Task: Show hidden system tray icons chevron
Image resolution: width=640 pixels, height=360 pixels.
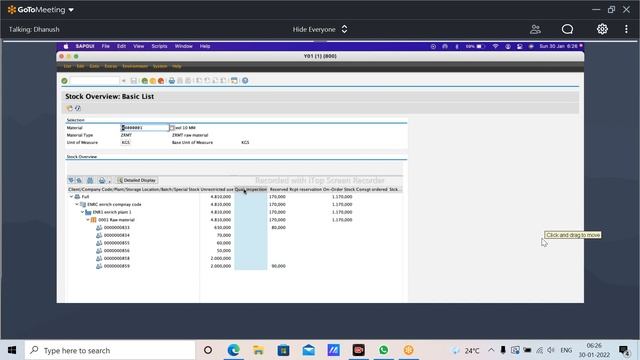Action: (x=491, y=350)
